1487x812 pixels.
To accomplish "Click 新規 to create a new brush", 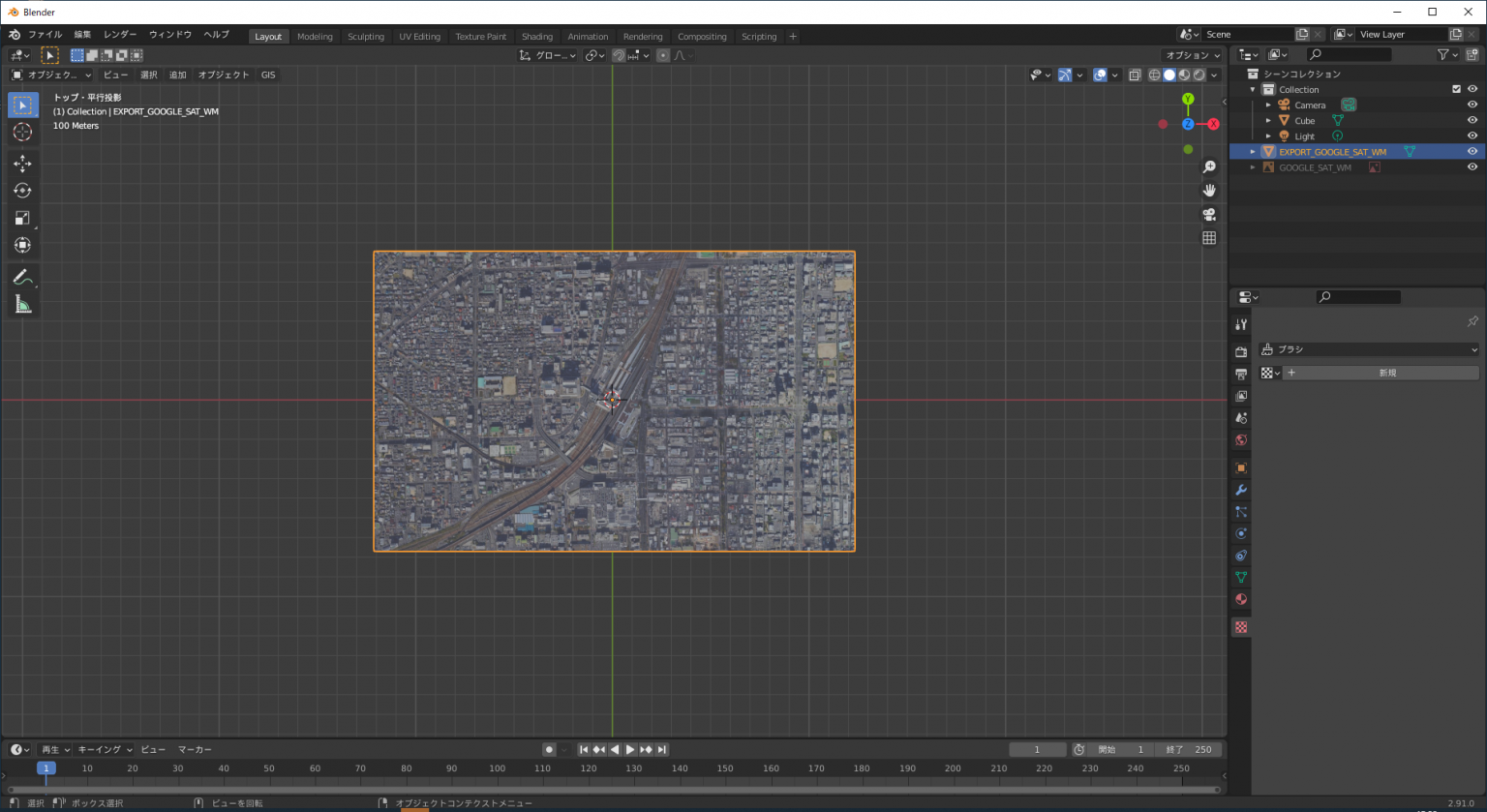I will [x=1386, y=372].
